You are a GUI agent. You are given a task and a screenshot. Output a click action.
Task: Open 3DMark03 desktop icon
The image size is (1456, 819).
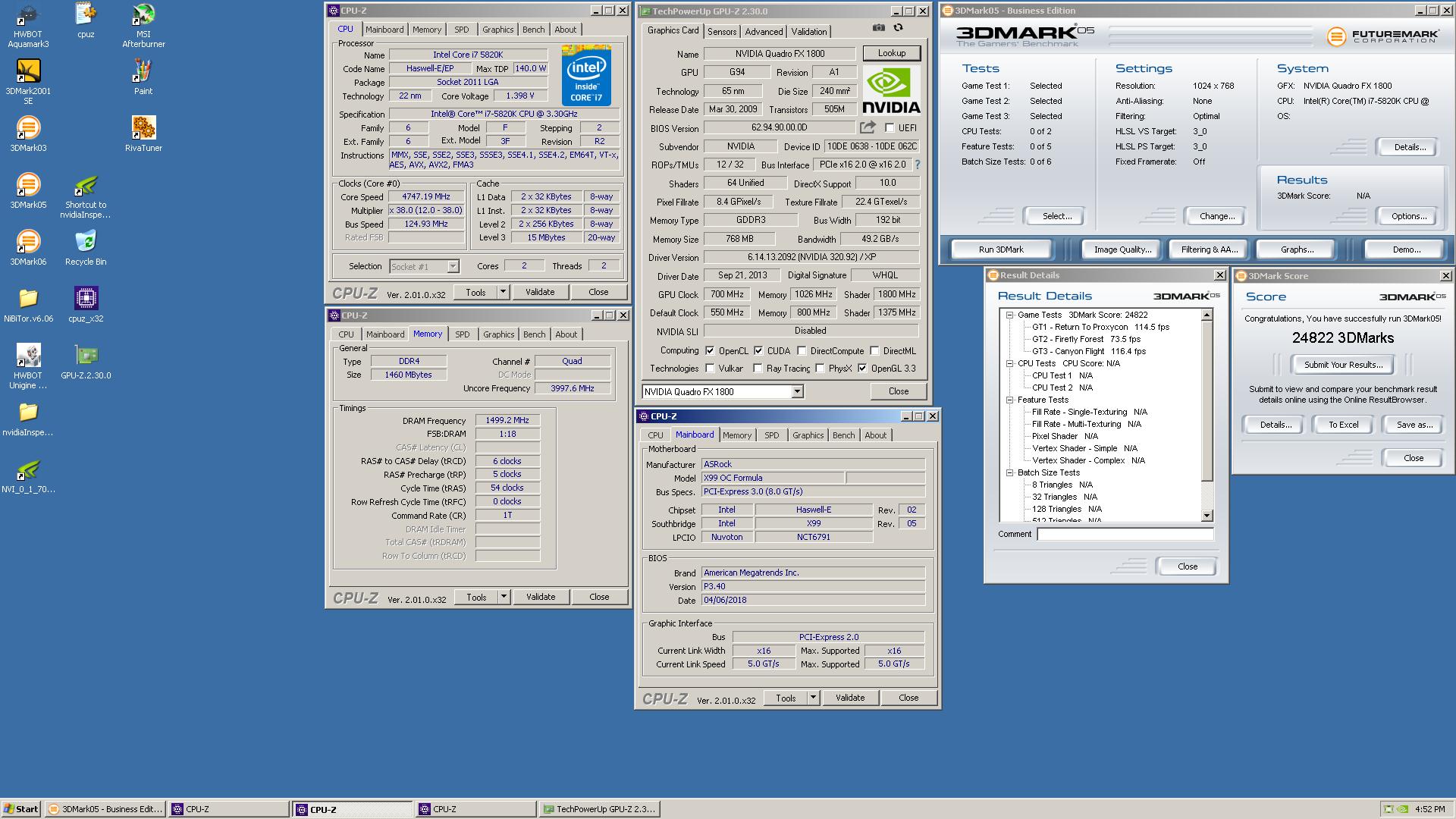28,134
